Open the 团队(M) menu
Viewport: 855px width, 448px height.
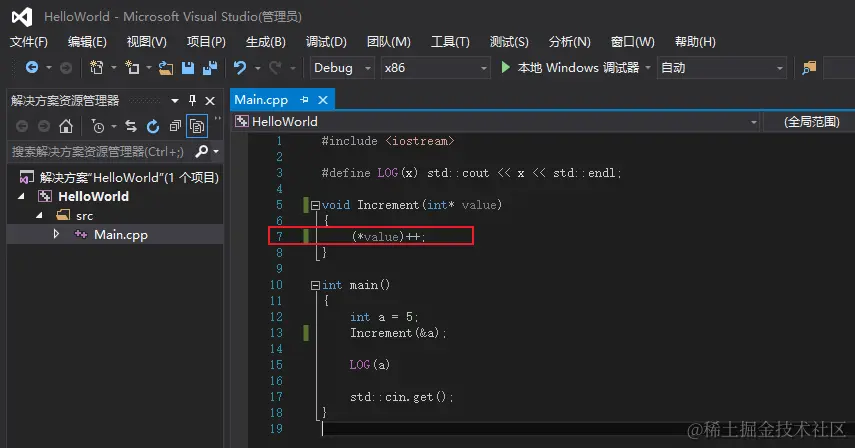pyautogui.click(x=389, y=41)
